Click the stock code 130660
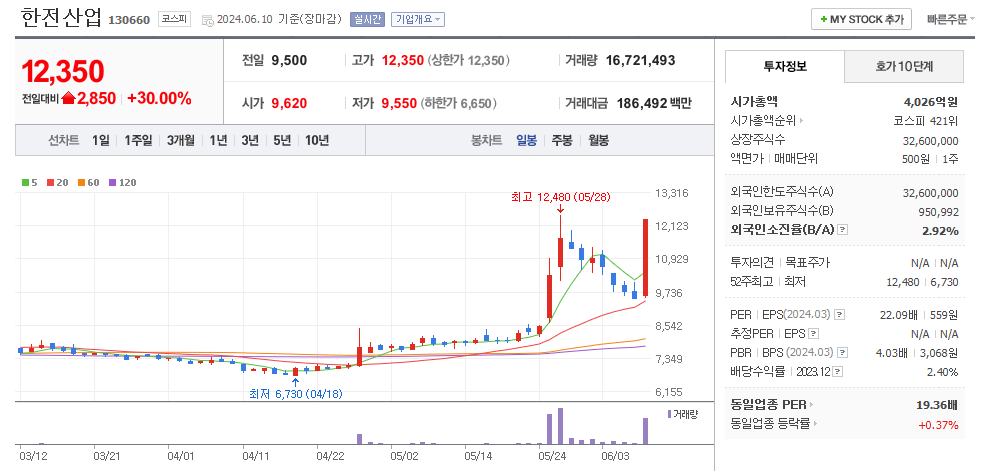This screenshot has width=987, height=471. coord(129,20)
